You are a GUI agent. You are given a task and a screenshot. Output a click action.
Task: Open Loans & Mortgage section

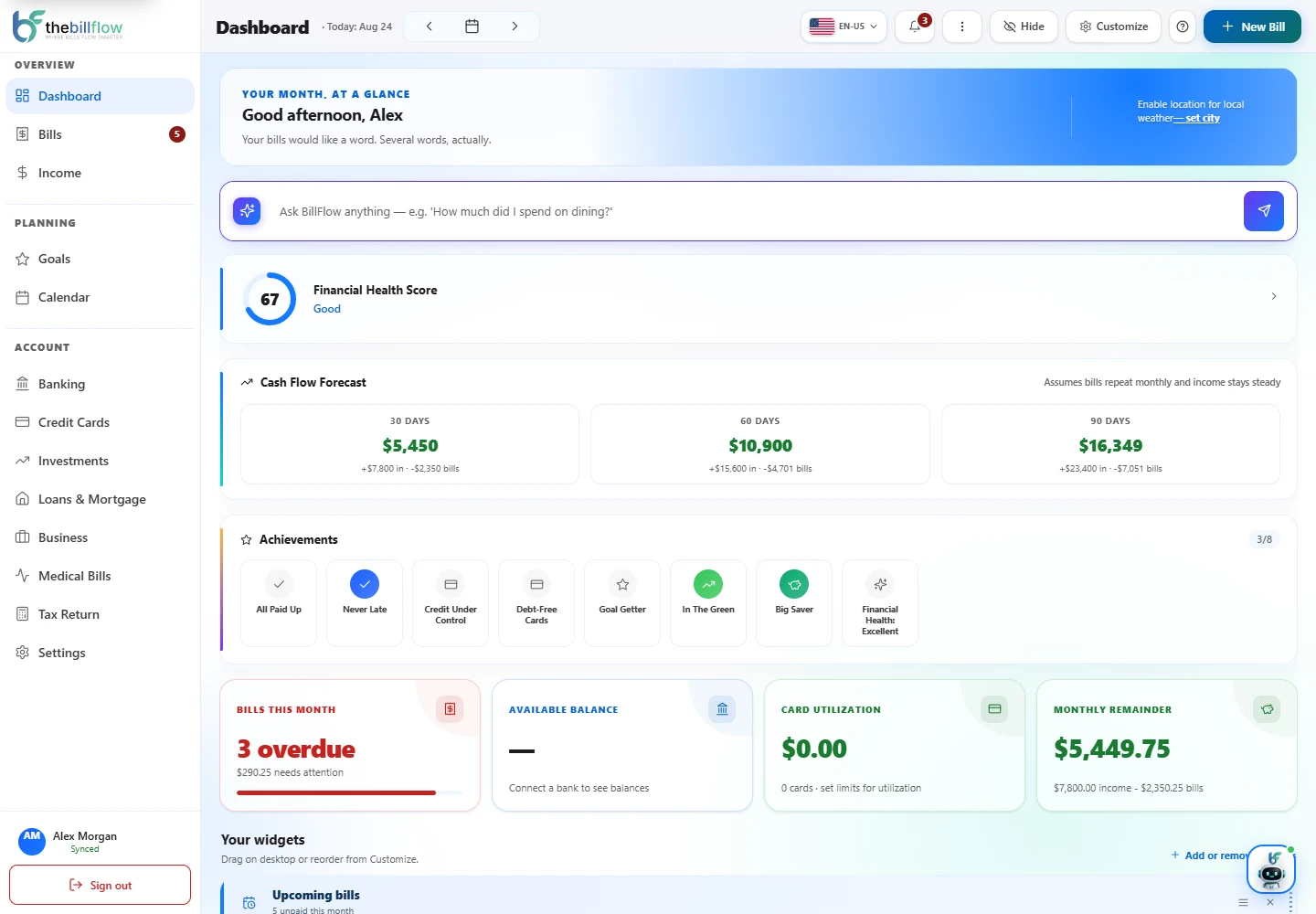pos(100,499)
